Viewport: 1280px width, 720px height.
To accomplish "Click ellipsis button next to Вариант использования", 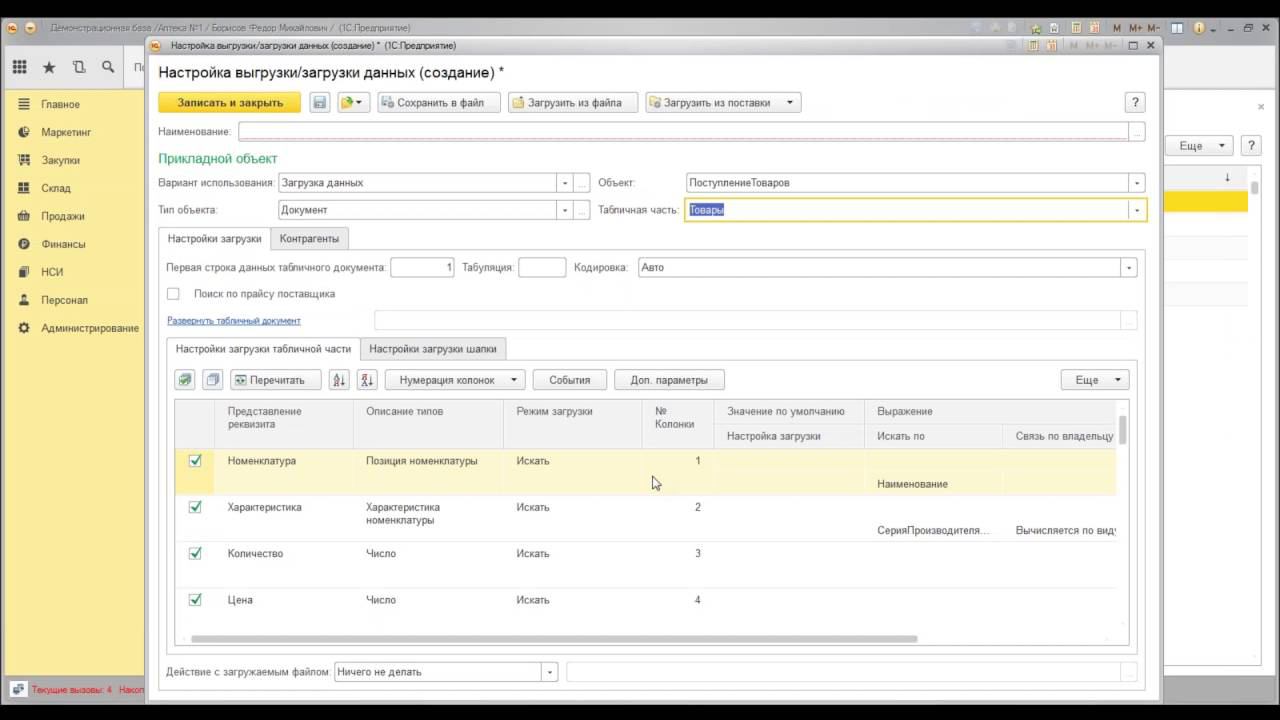I will pos(582,183).
